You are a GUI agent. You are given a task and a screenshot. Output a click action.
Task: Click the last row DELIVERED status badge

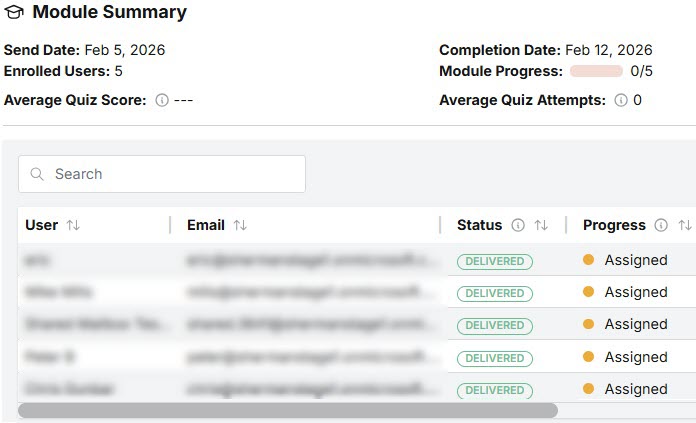495,390
